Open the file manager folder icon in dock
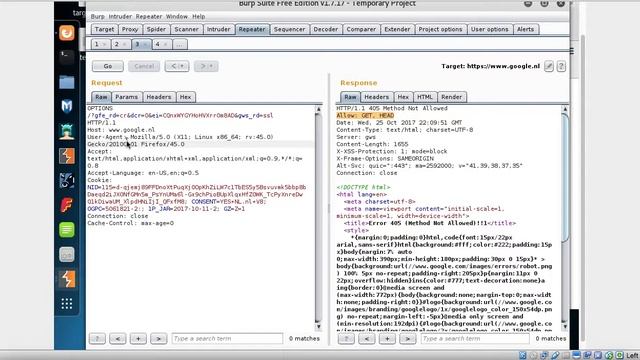 tap(67, 82)
